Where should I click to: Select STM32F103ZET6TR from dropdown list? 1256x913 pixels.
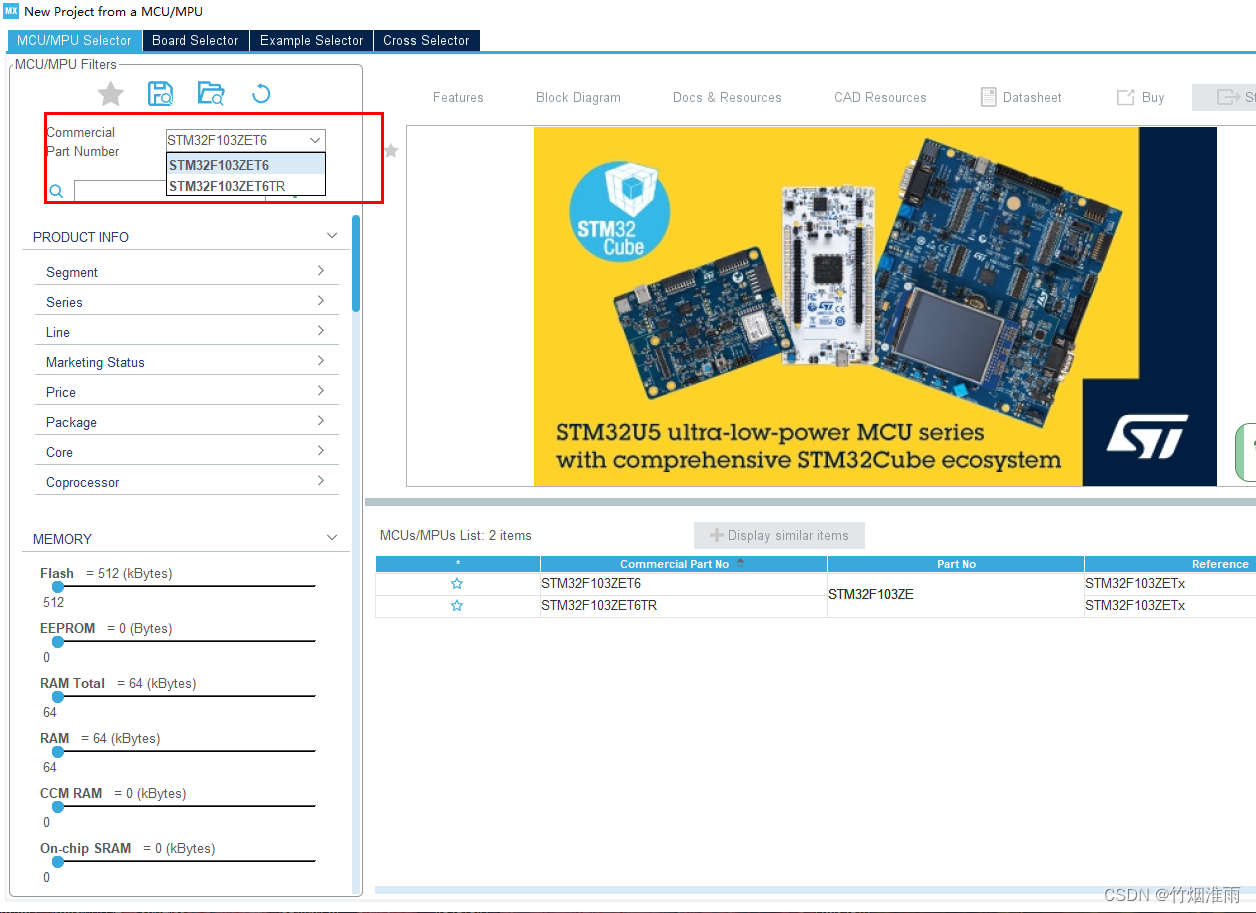coord(245,186)
